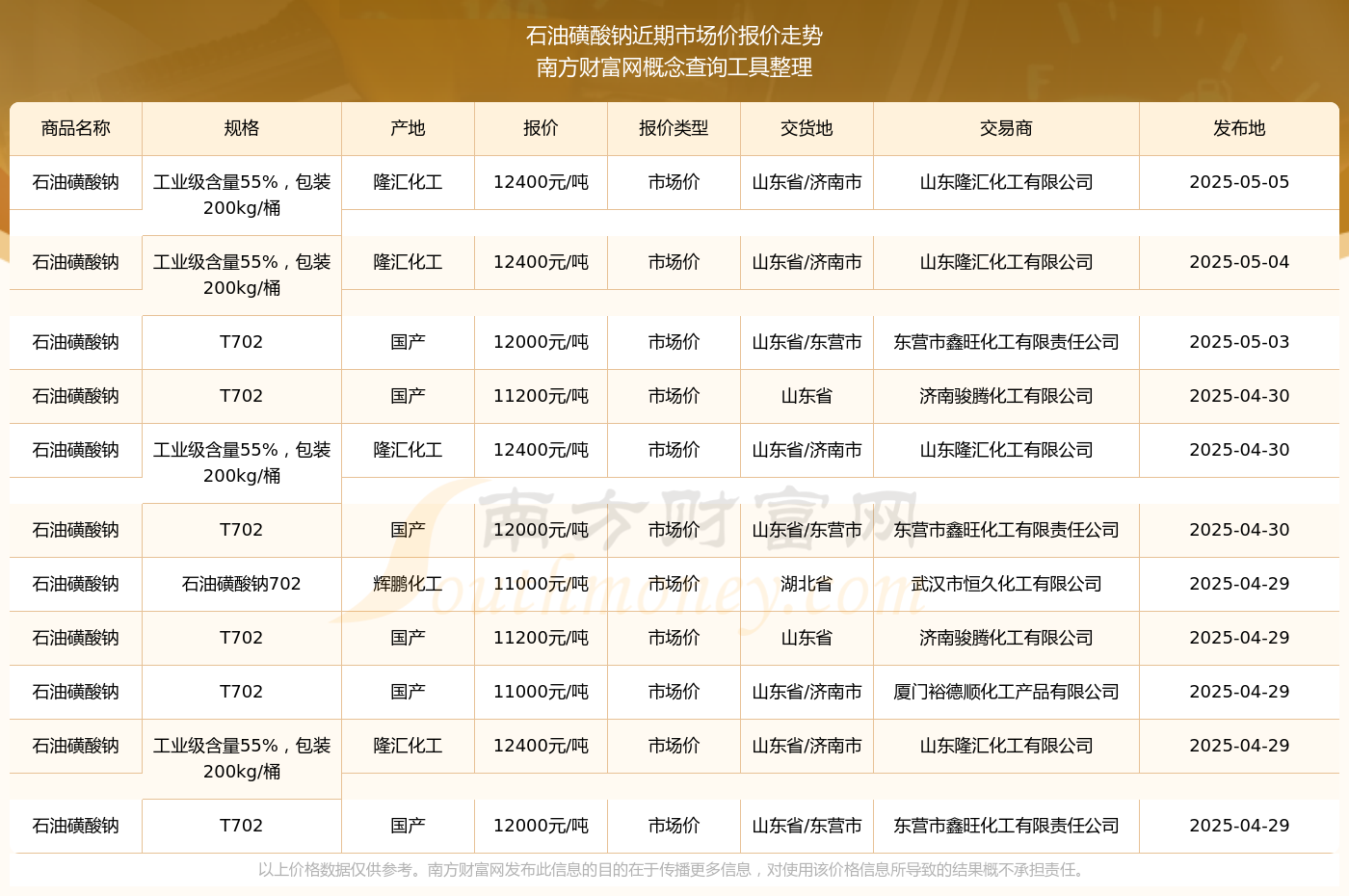Click the 报价类型 column header
The image size is (1349, 896).
pos(674,128)
